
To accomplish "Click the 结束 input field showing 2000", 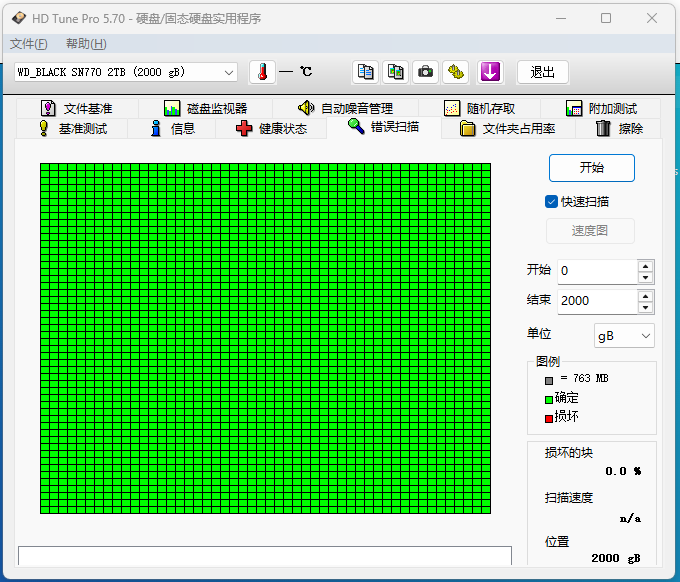I will pyautogui.click(x=596, y=301).
